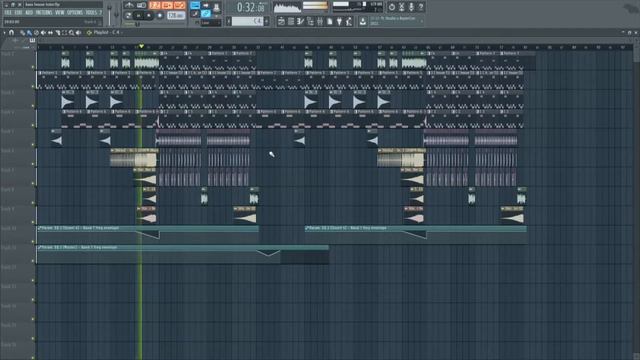The height and width of the screenshot is (360, 640).
Task: Open the TOOLS menu
Action: (91, 13)
